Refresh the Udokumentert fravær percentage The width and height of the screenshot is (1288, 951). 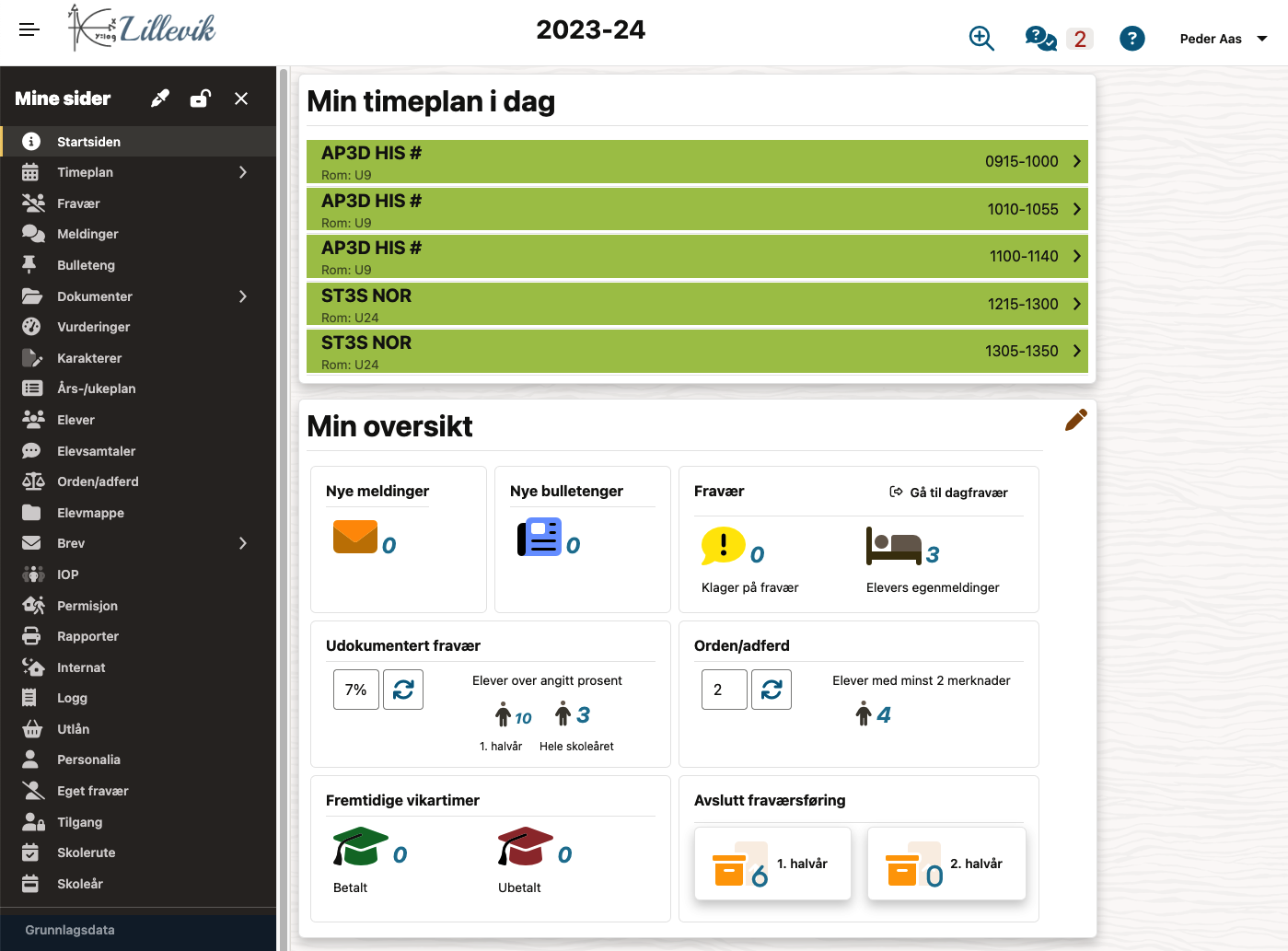pyautogui.click(x=403, y=690)
